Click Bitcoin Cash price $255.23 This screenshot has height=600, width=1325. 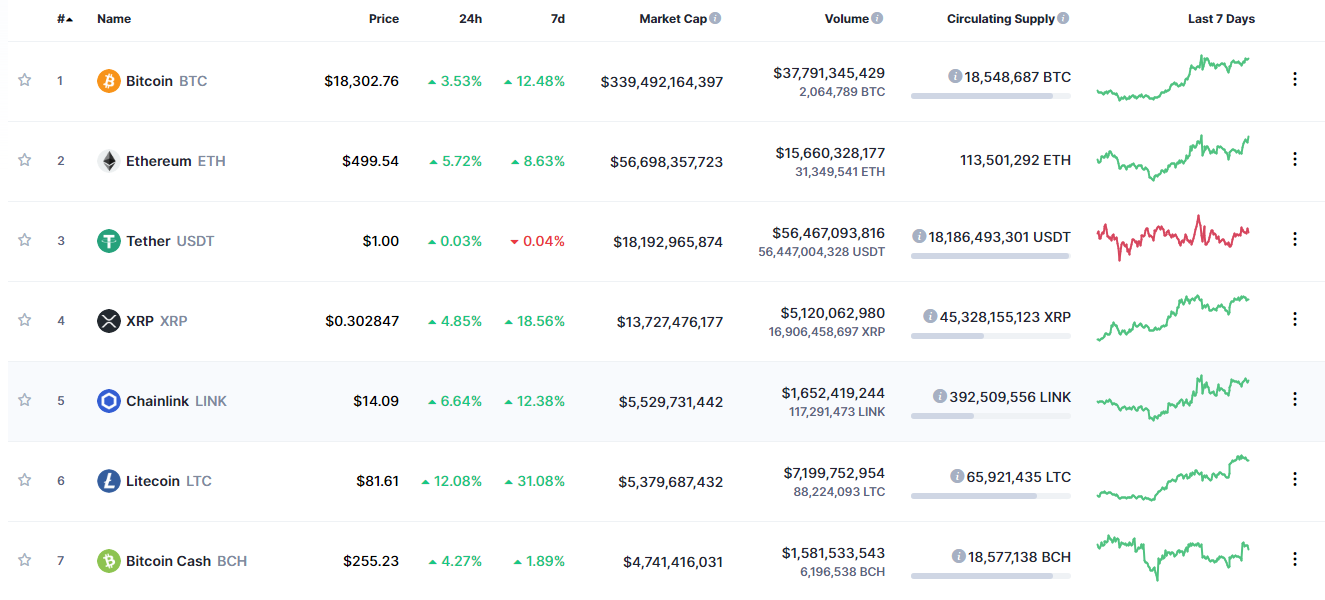point(371,561)
